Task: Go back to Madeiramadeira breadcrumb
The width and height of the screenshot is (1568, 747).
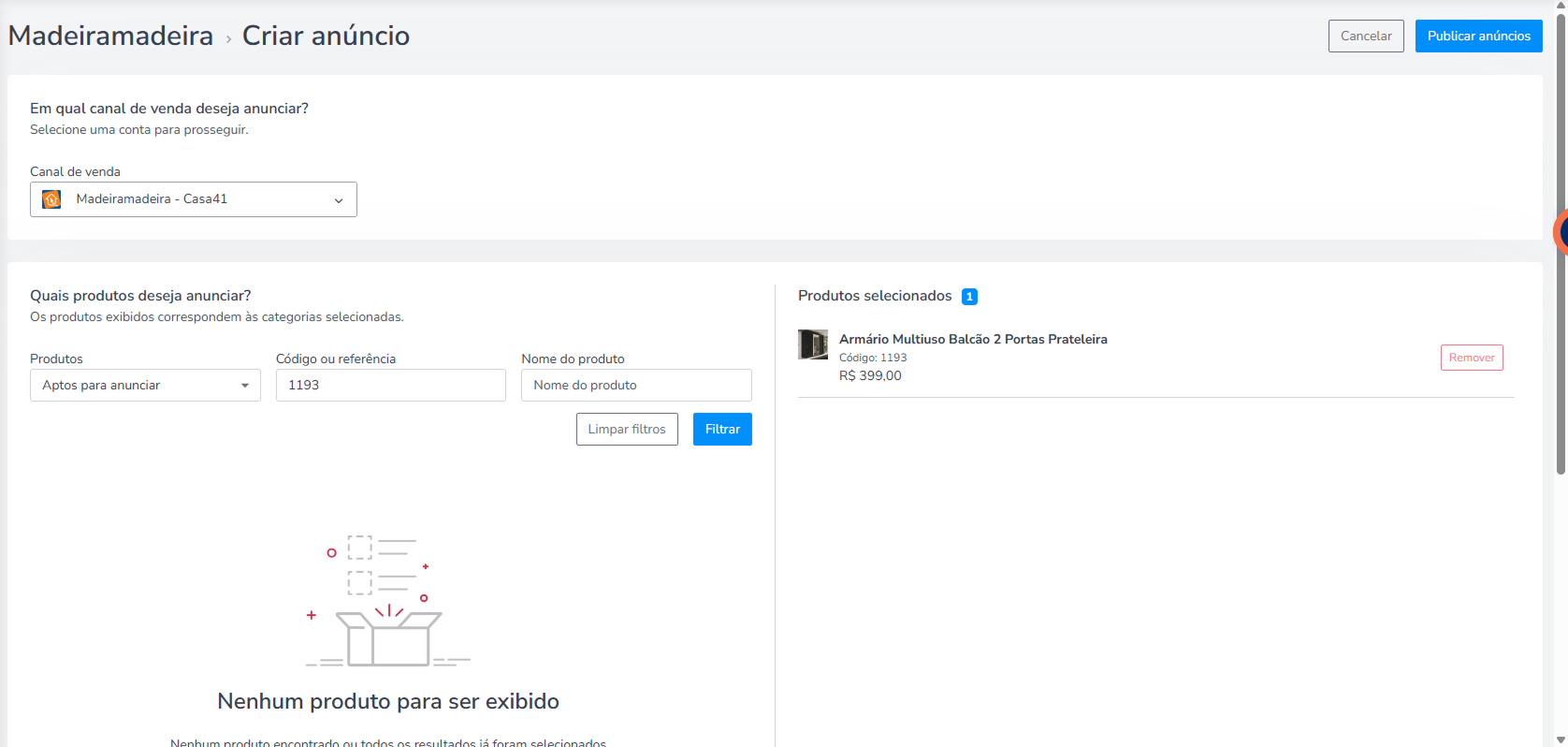Action: tap(110, 36)
